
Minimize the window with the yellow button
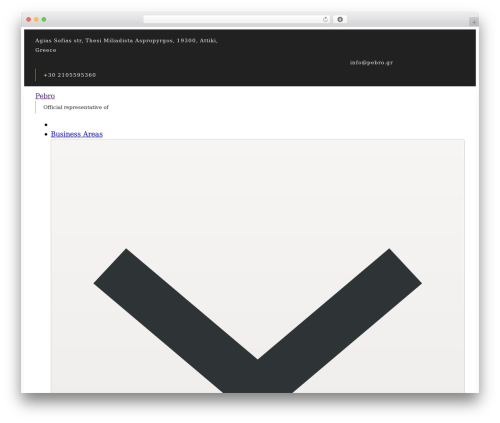click(36, 19)
